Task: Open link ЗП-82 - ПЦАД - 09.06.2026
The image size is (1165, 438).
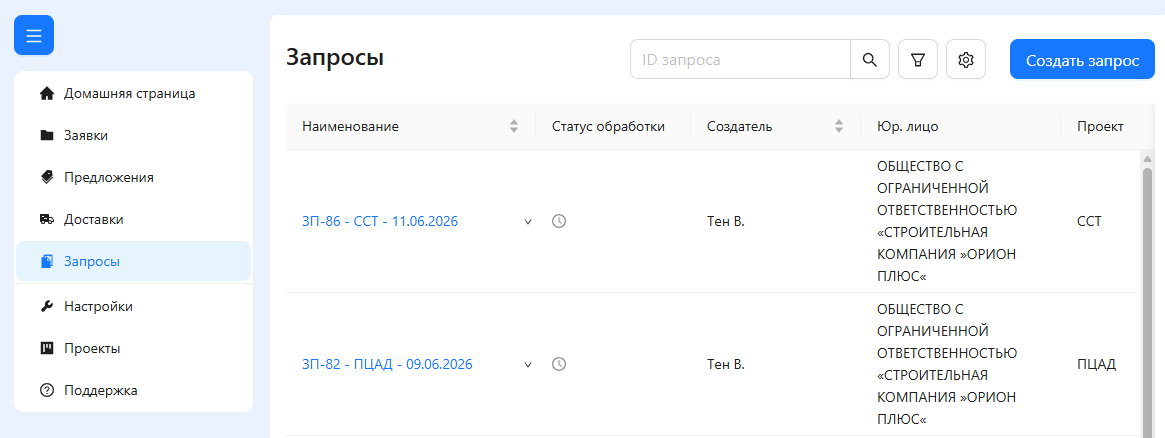Action: 387,365
